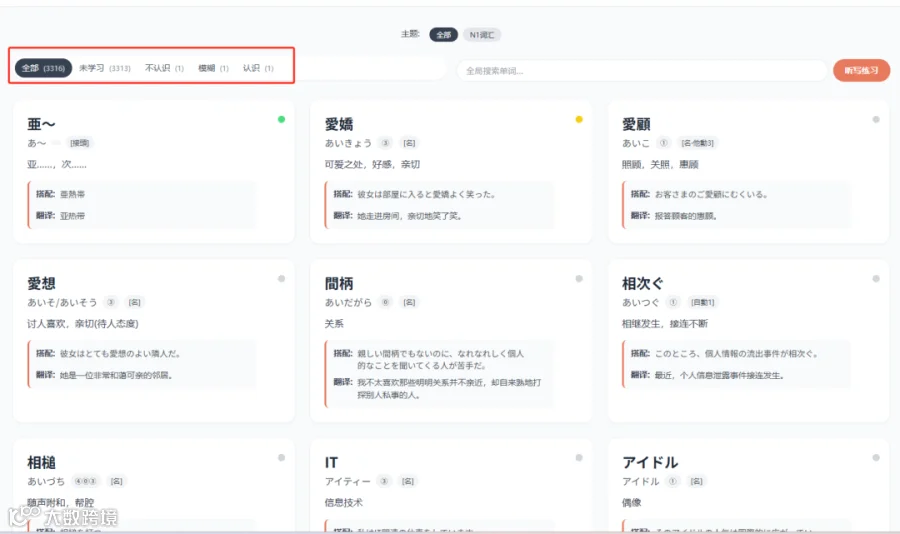Toggle status dot on 相槌 card
The image size is (900, 534).
[281, 458]
